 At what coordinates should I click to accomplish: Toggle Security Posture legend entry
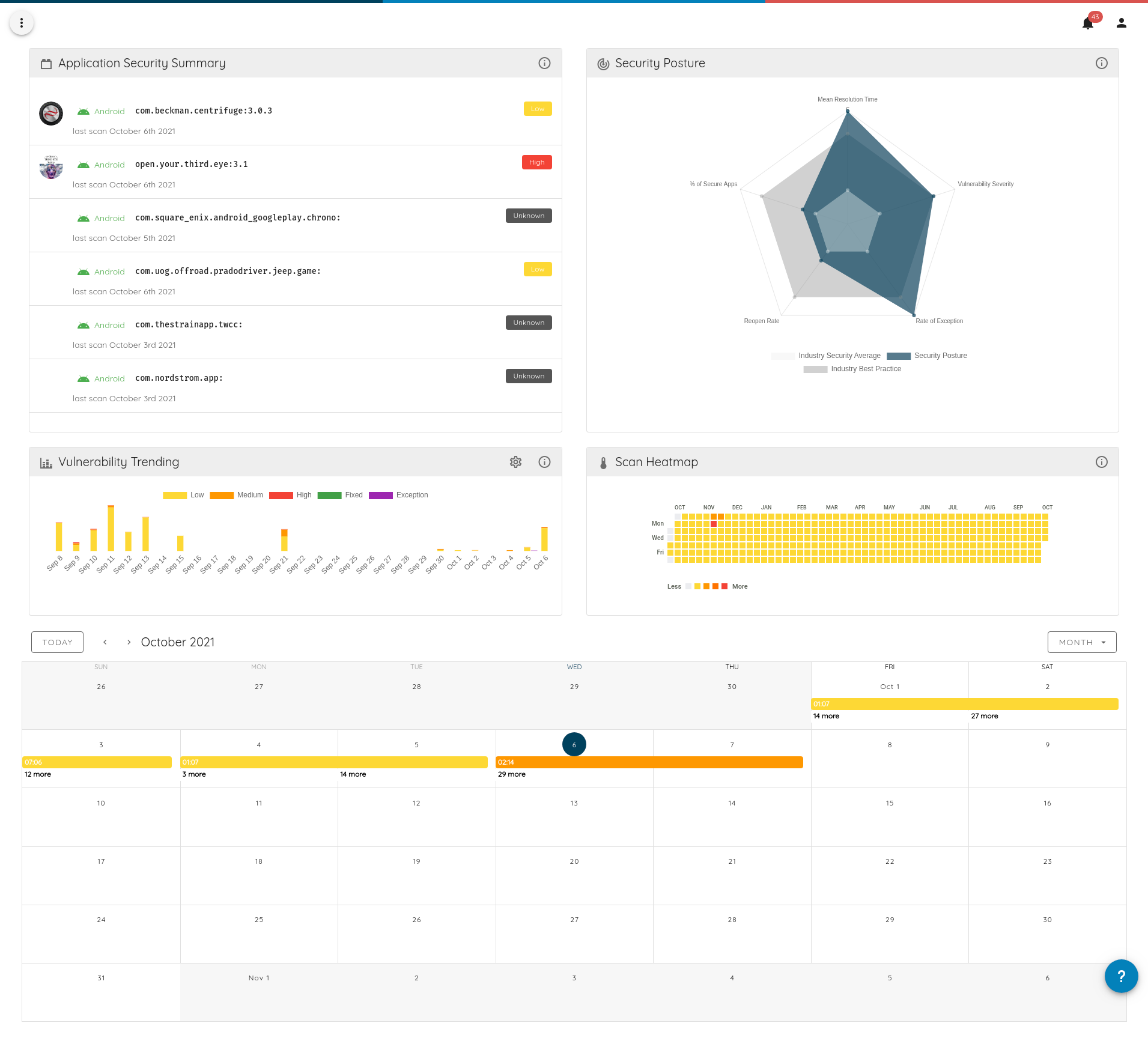pyautogui.click(x=927, y=356)
